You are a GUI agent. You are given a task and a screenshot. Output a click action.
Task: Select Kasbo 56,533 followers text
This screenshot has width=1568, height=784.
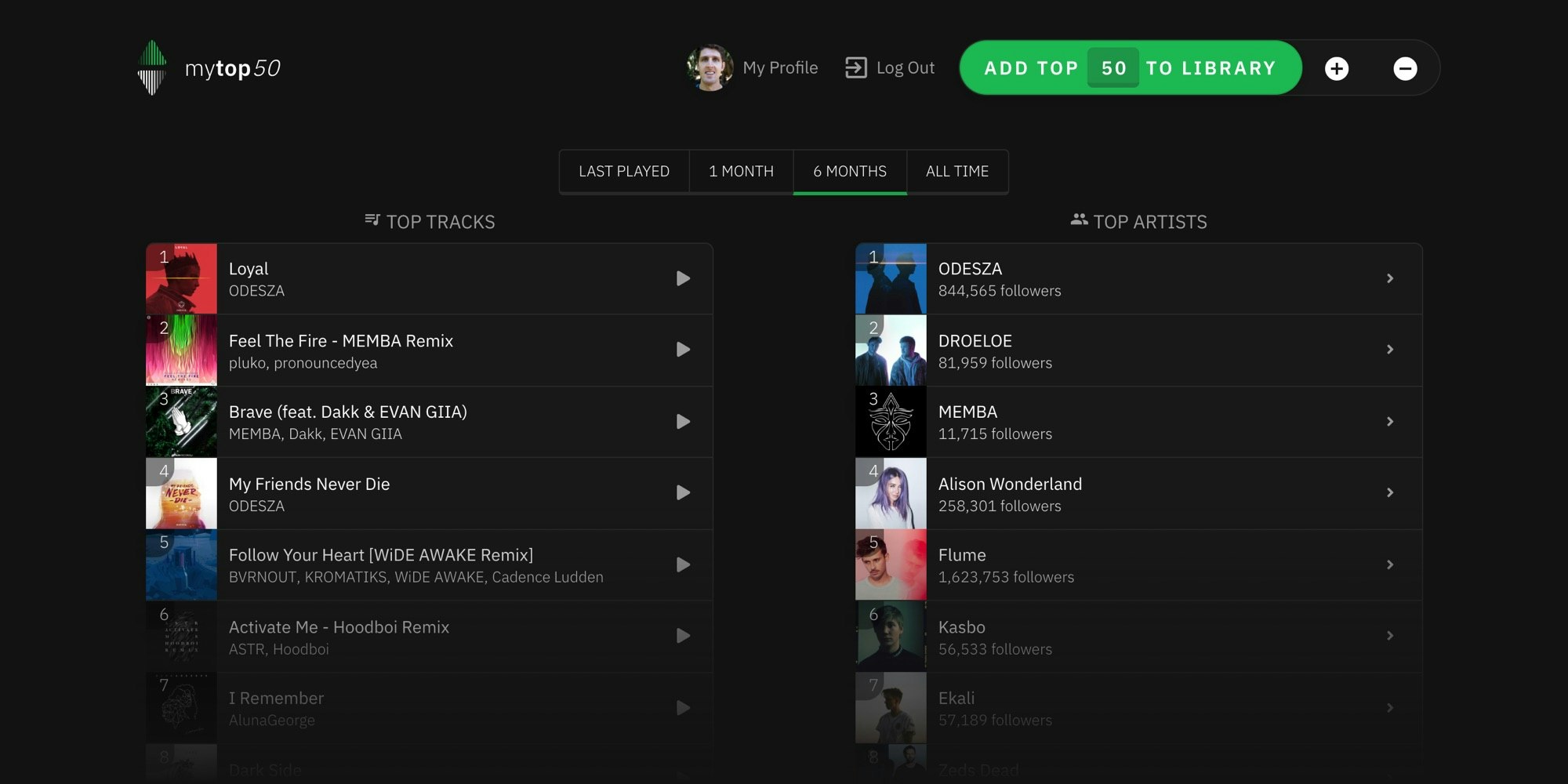click(x=995, y=649)
